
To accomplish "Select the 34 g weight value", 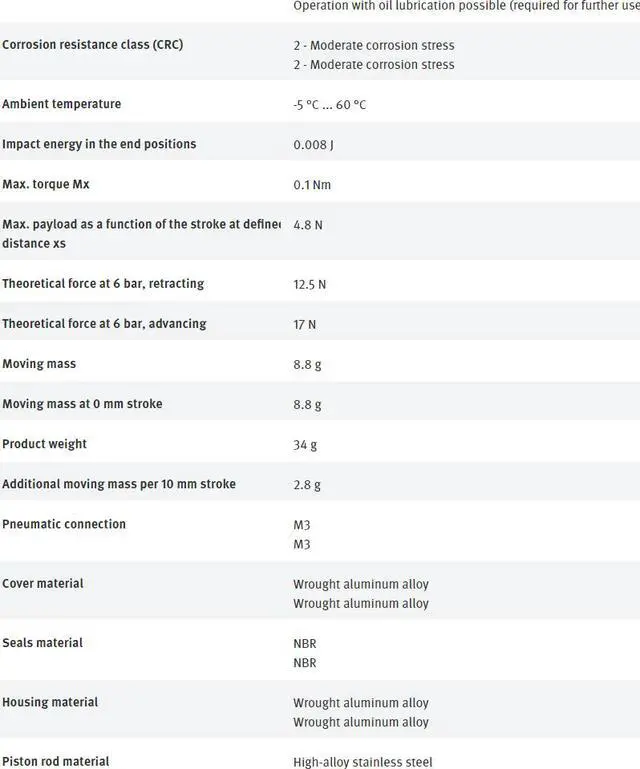I will (306, 445).
